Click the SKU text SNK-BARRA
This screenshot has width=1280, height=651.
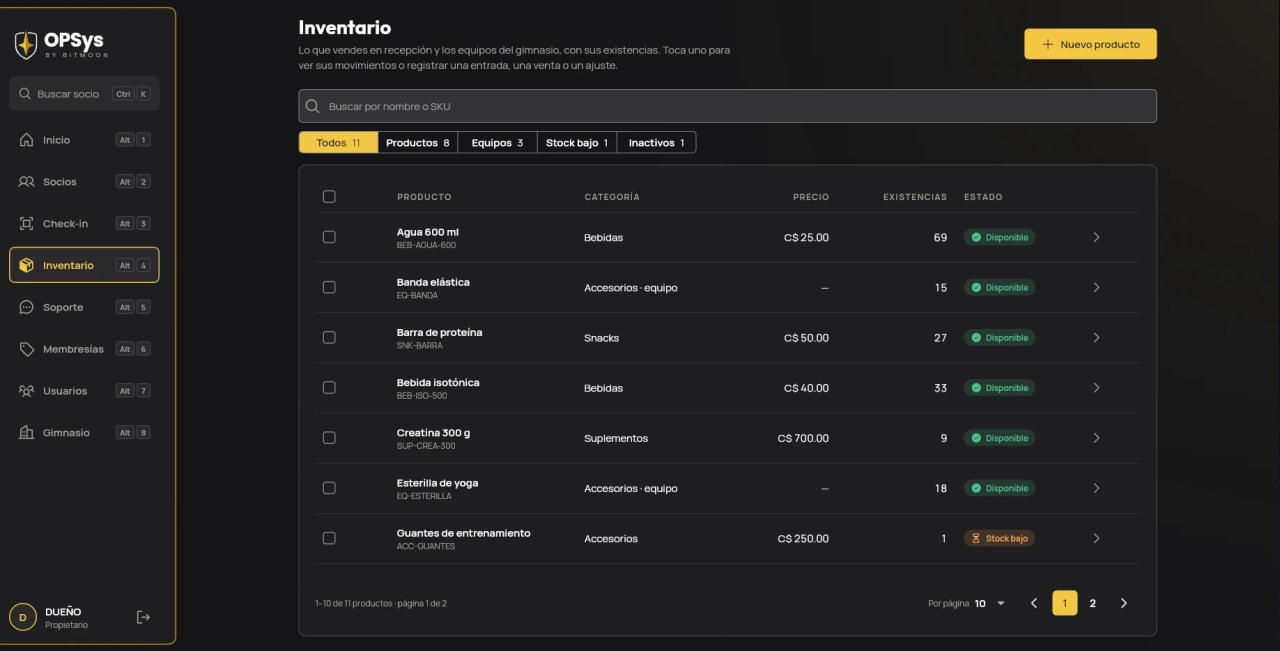(x=420, y=346)
